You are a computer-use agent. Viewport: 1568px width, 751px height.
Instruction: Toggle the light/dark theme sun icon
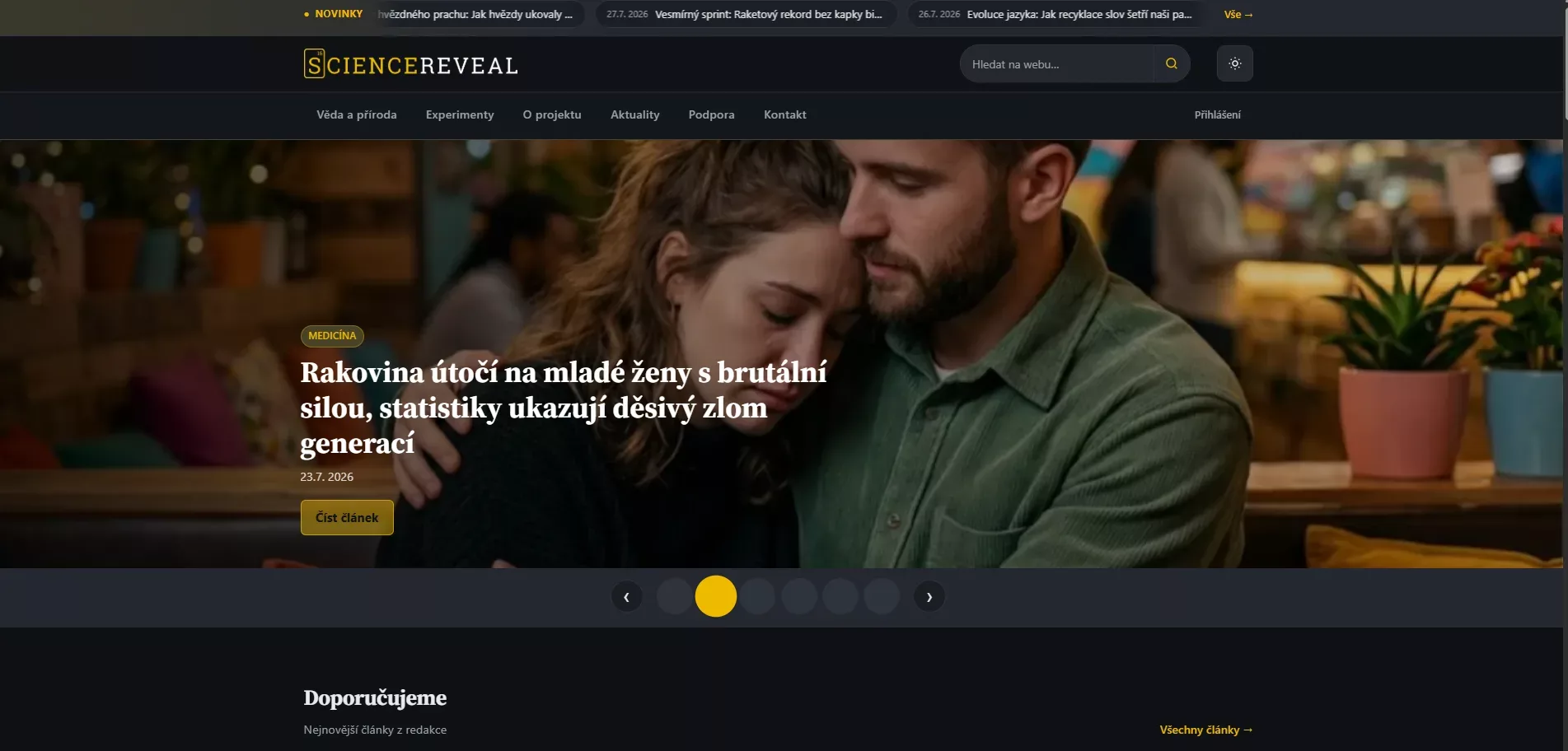(x=1234, y=63)
